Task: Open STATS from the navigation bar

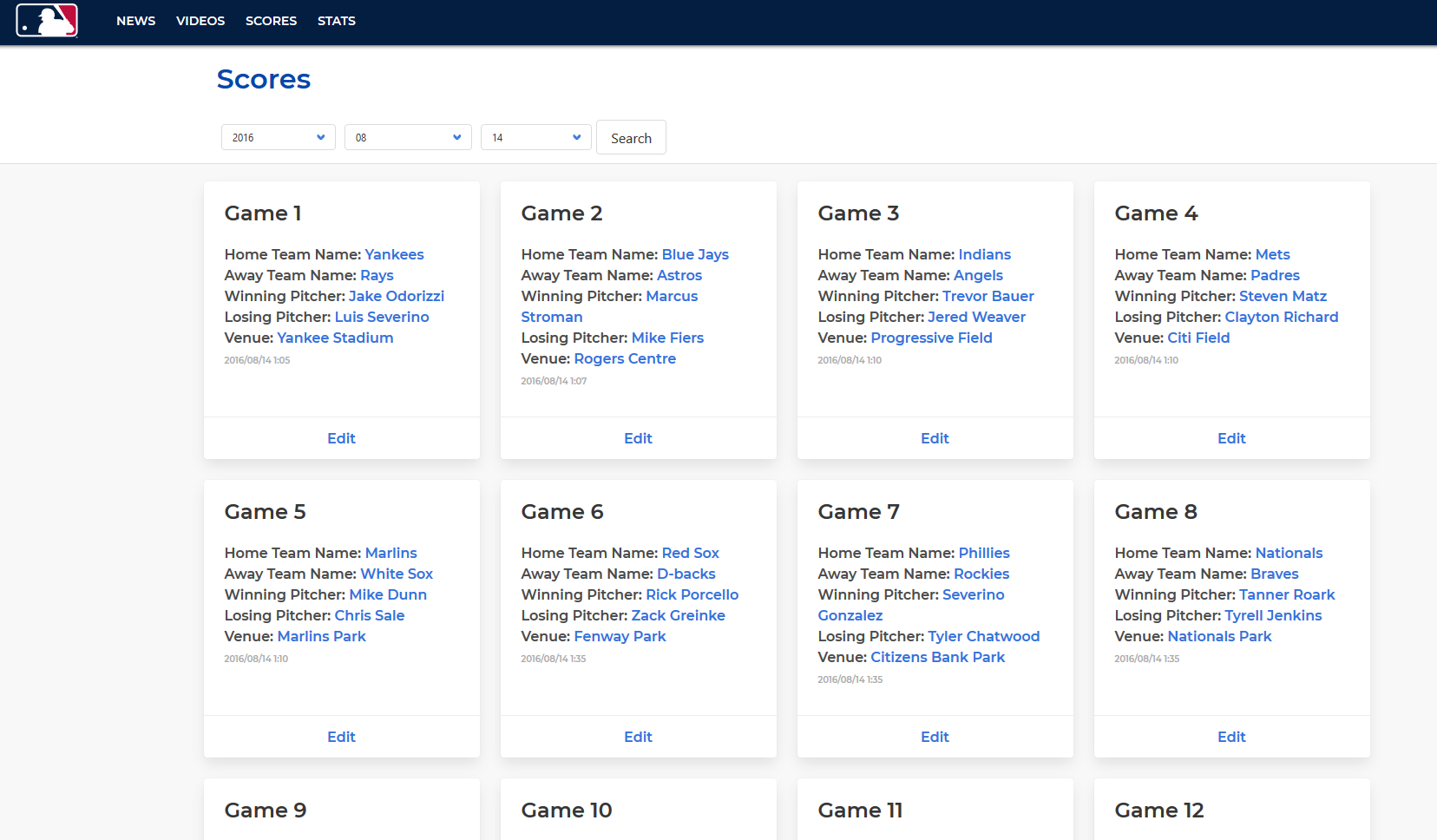Action: pyautogui.click(x=337, y=21)
